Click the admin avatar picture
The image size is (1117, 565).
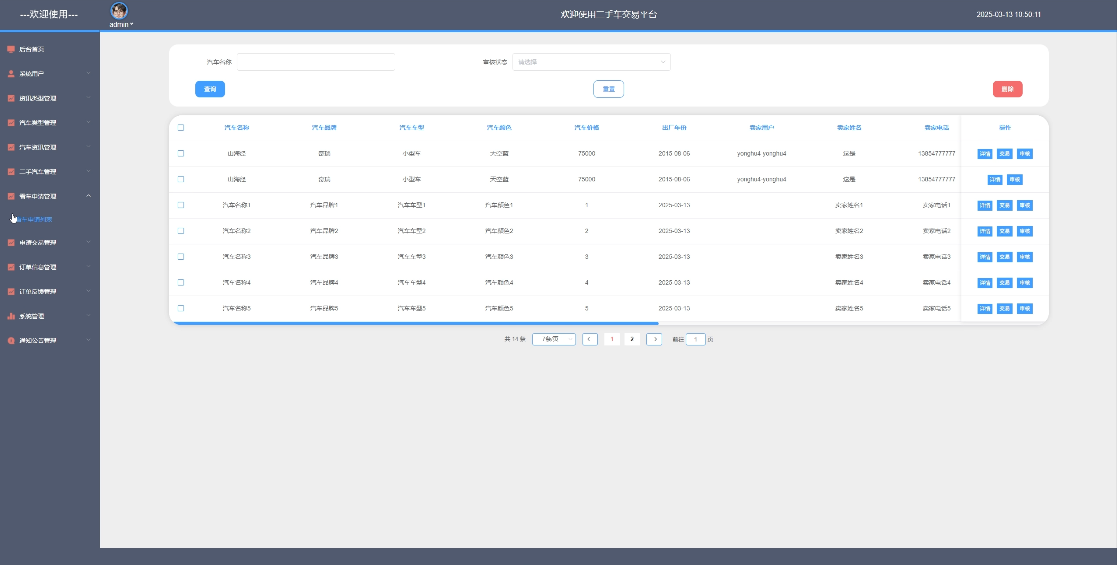[120, 11]
